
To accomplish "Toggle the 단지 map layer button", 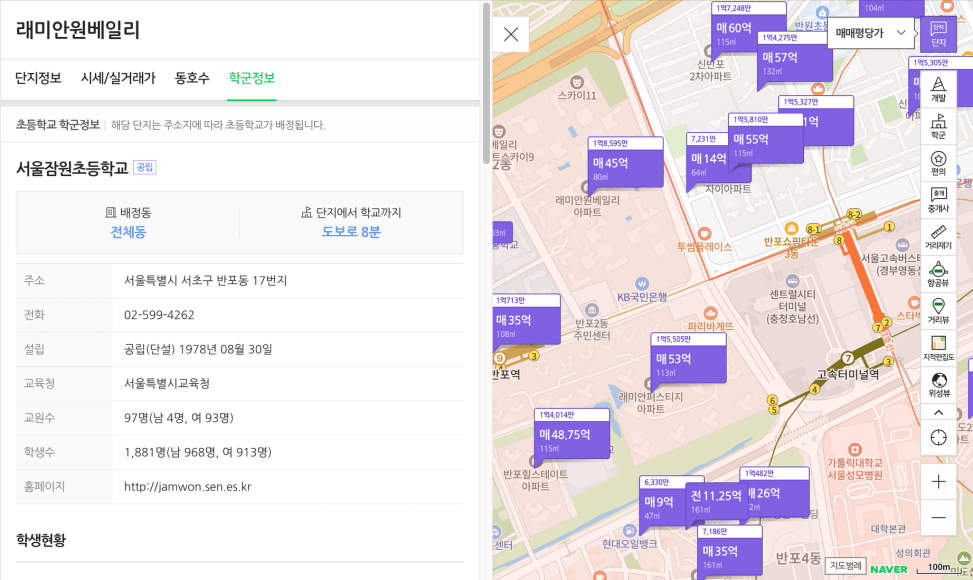I will 938,35.
